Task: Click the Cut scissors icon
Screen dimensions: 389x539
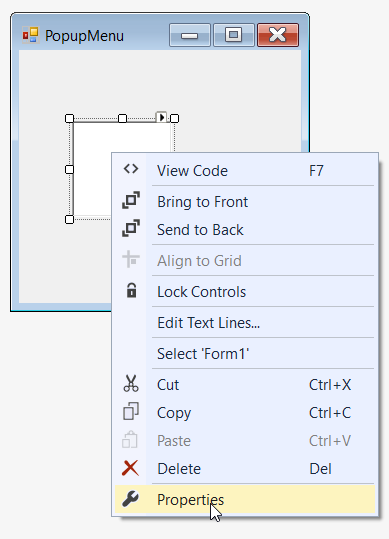Action: pos(131,383)
